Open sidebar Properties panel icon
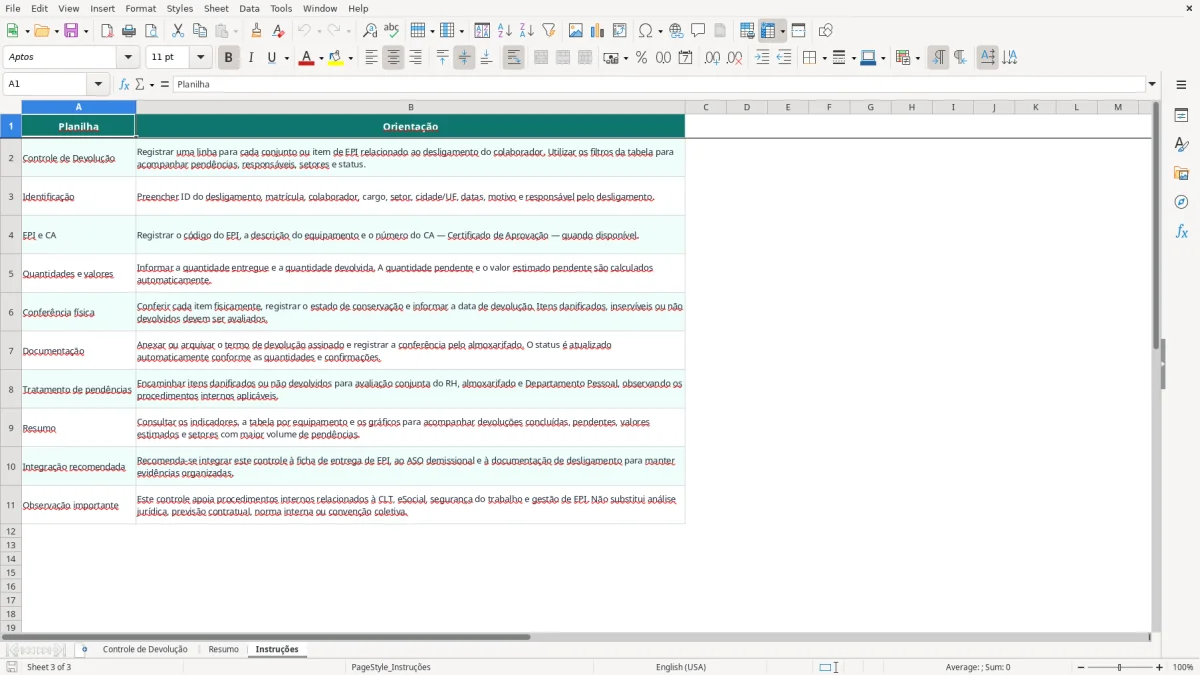Screen dimensions: 1200x675 click(x=1181, y=116)
